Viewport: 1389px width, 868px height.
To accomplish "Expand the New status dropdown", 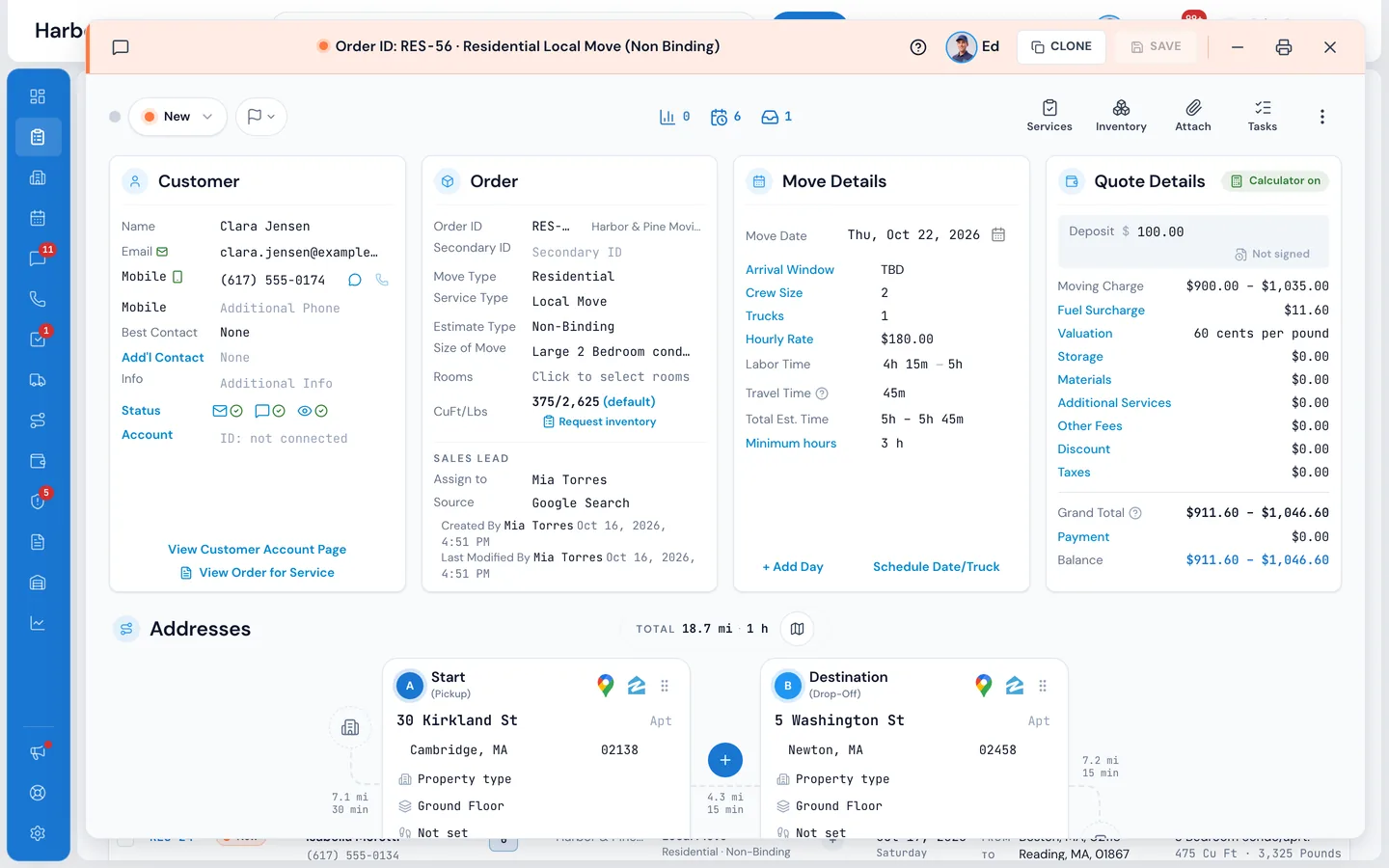I will click(x=177, y=117).
